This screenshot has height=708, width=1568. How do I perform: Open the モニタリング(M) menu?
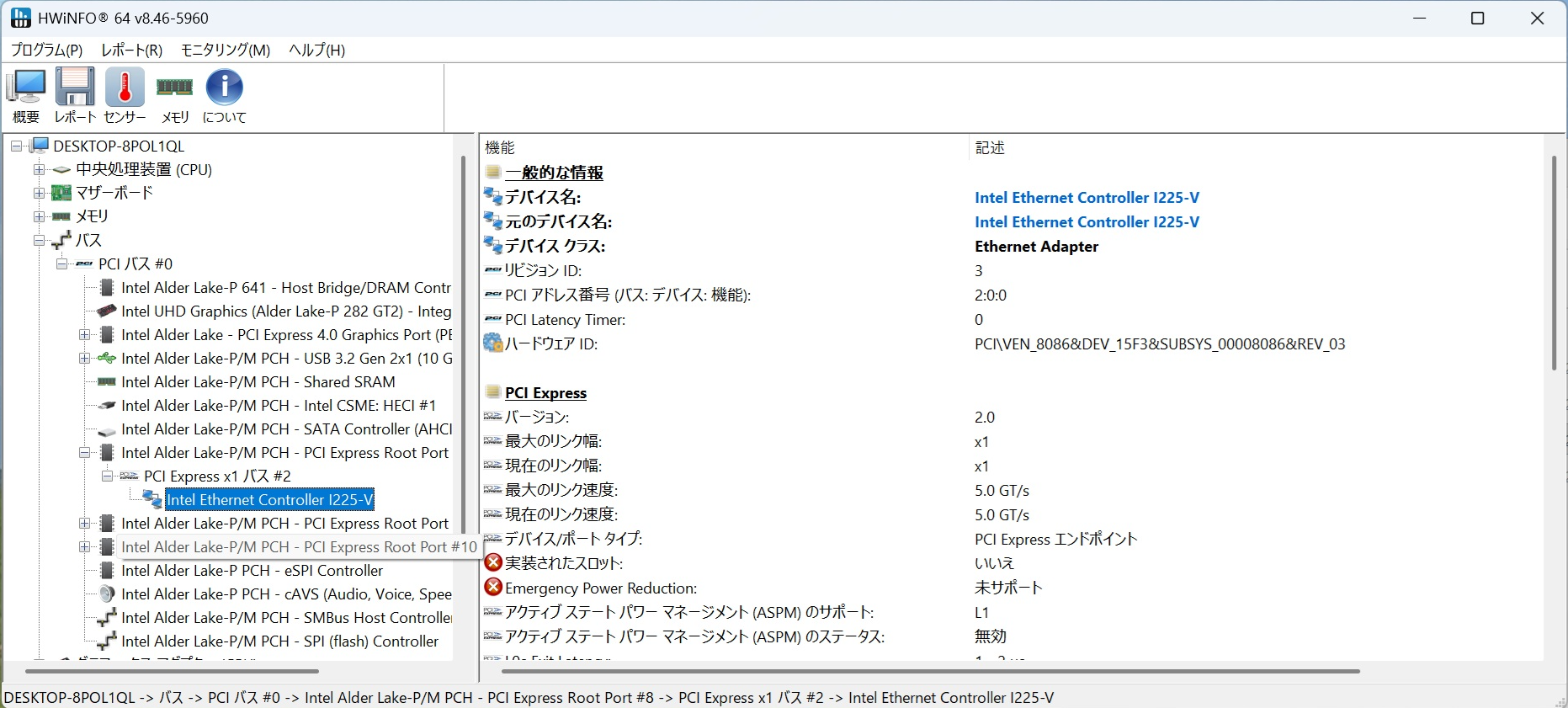click(226, 50)
